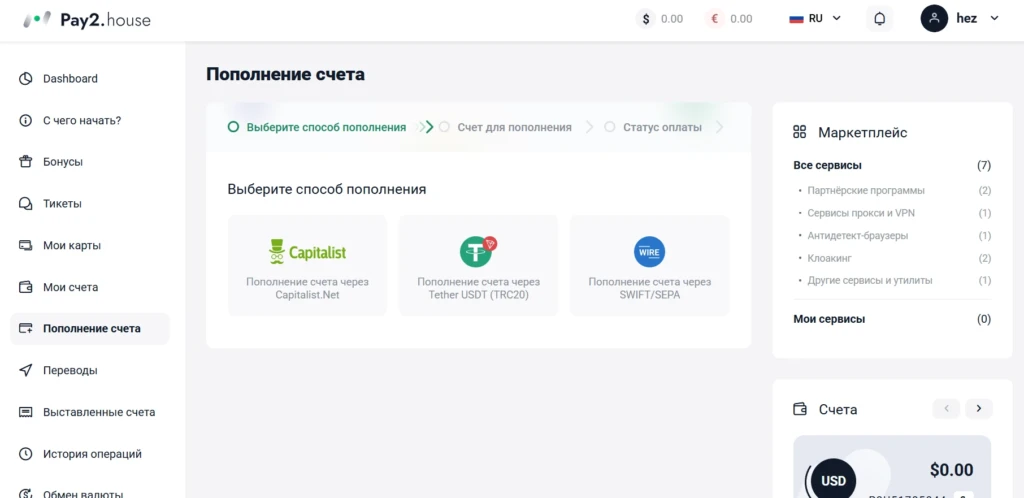Click the 'Пополнение счета' page heading
Viewport: 1024px width, 498px height.
pos(285,74)
